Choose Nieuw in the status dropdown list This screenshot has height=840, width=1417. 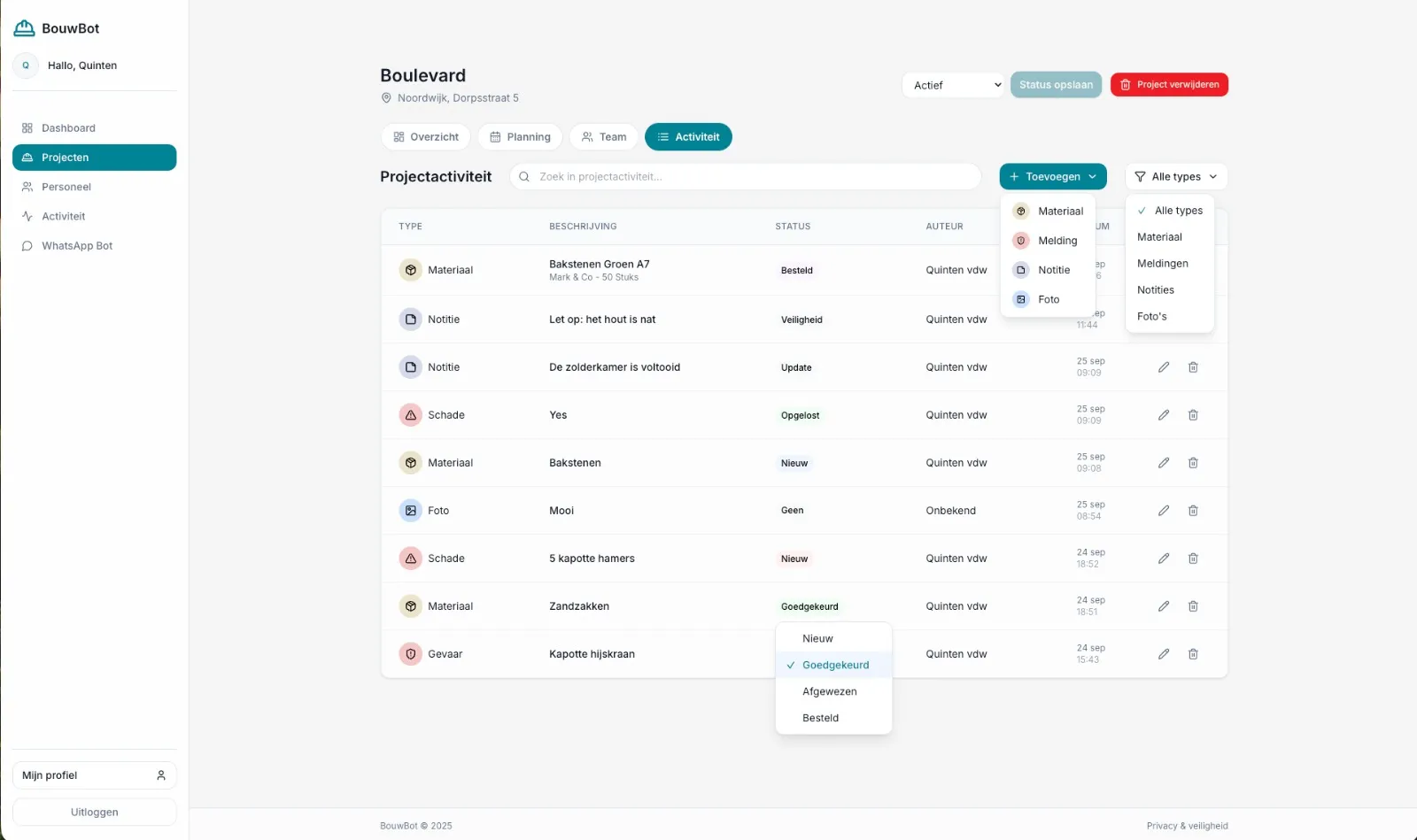point(817,638)
